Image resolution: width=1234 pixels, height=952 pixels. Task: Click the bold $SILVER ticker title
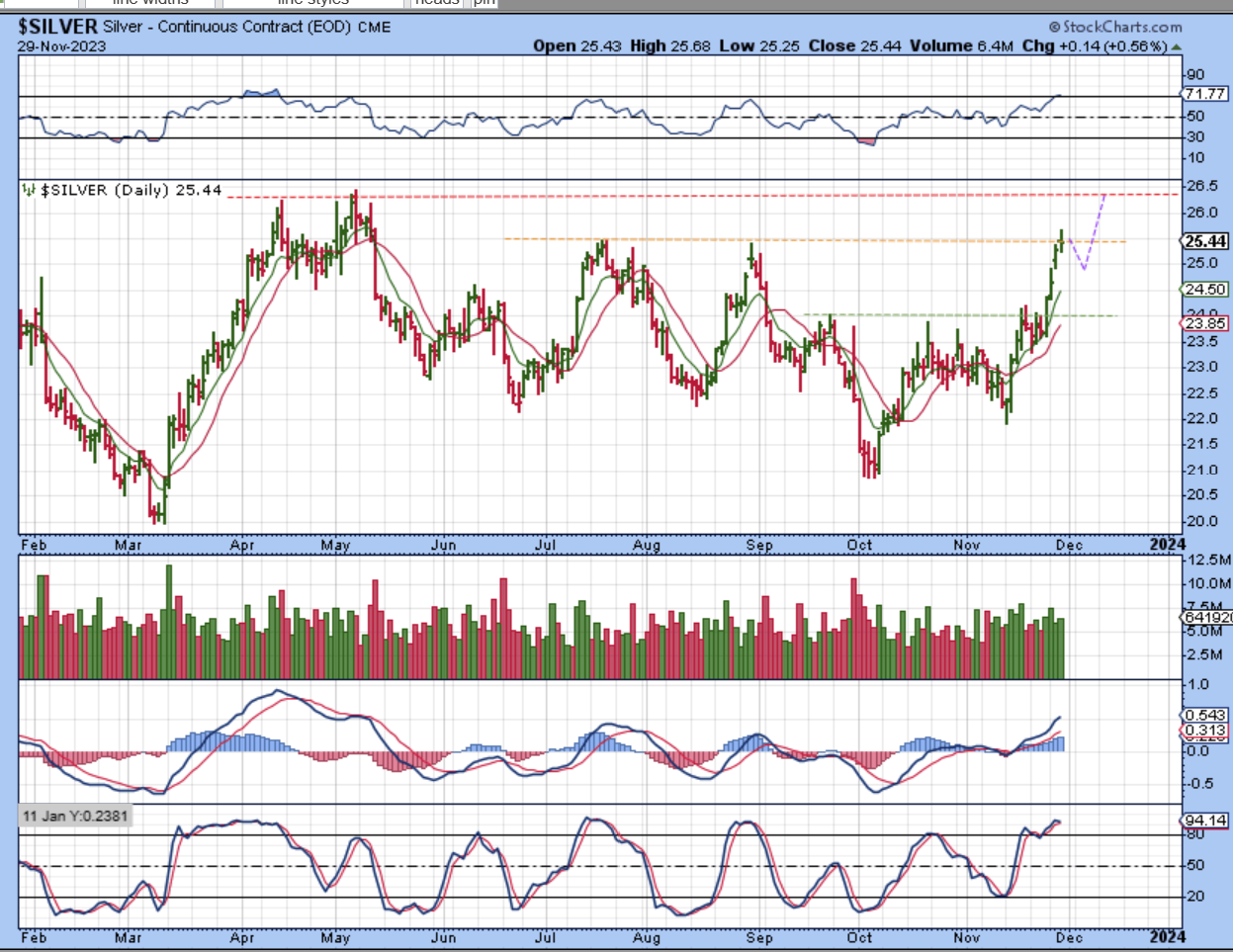[57, 27]
